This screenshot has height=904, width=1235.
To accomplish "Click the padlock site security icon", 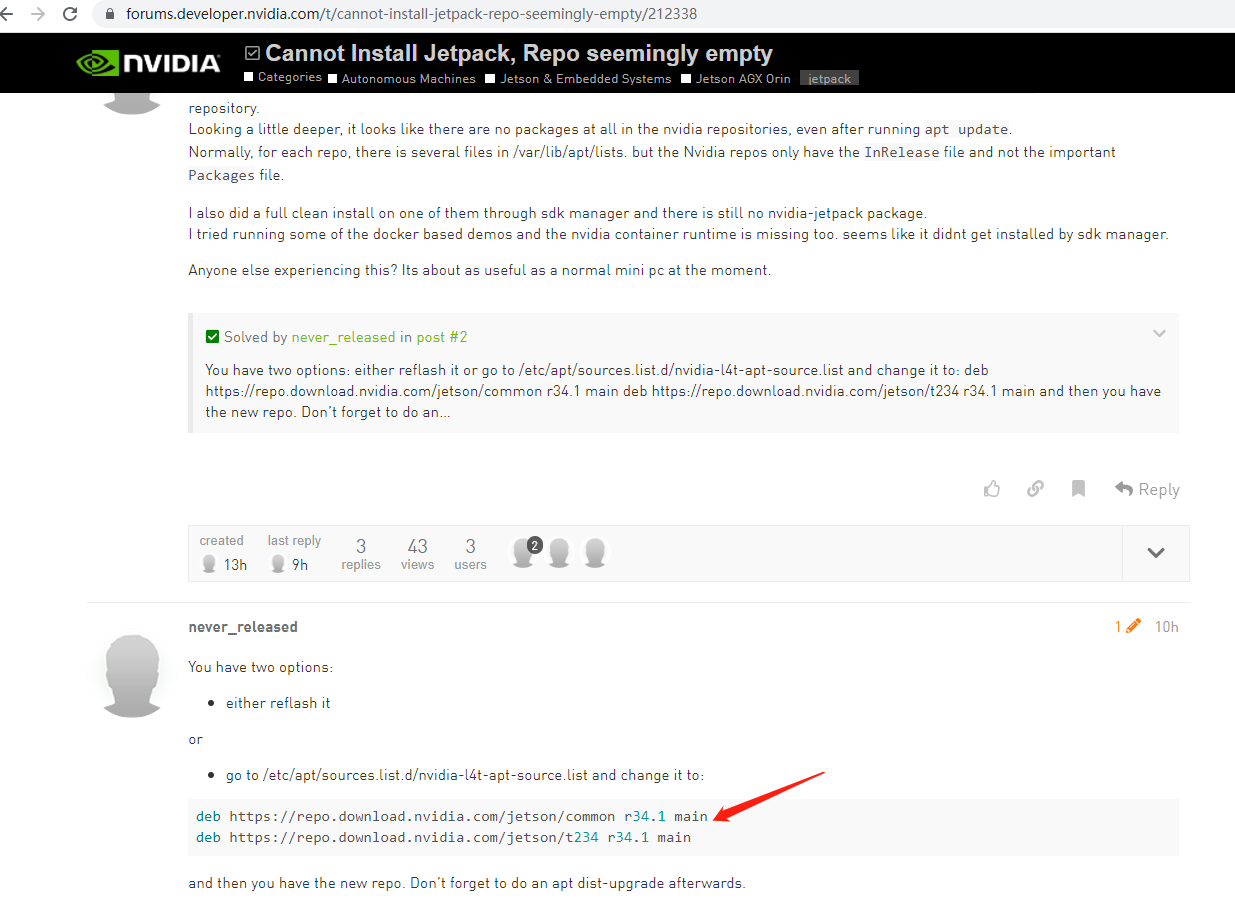I will pos(109,15).
